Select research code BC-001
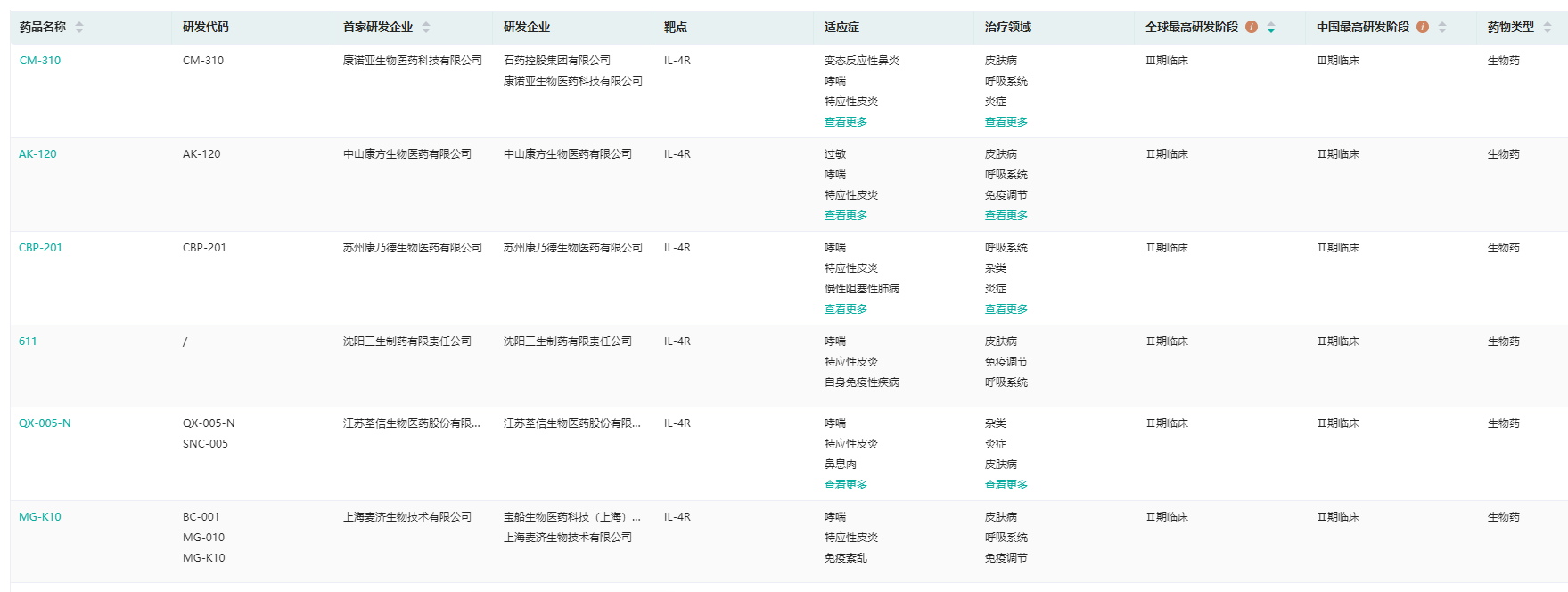Image resolution: width=1568 pixels, height=592 pixels. (201, 517)
